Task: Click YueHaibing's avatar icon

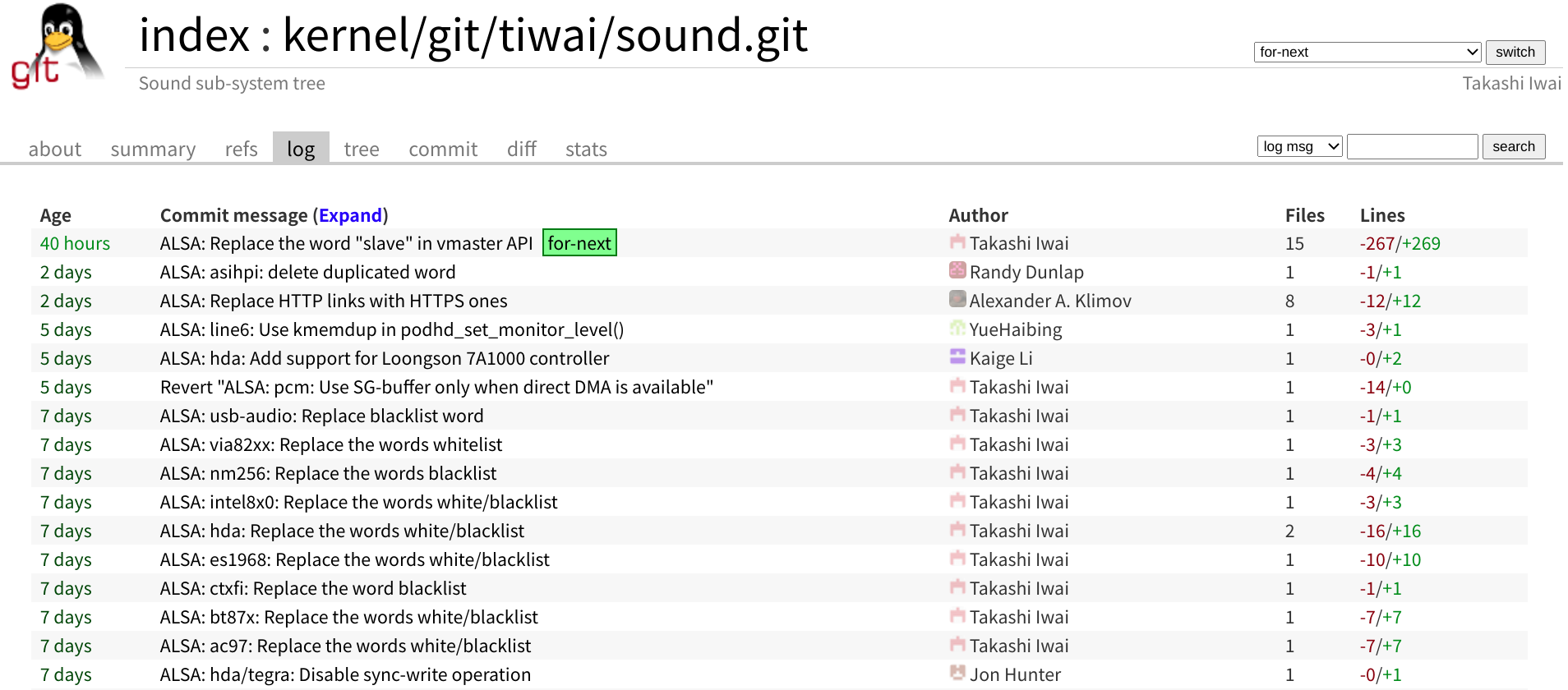Action: [x=957, y=328]
